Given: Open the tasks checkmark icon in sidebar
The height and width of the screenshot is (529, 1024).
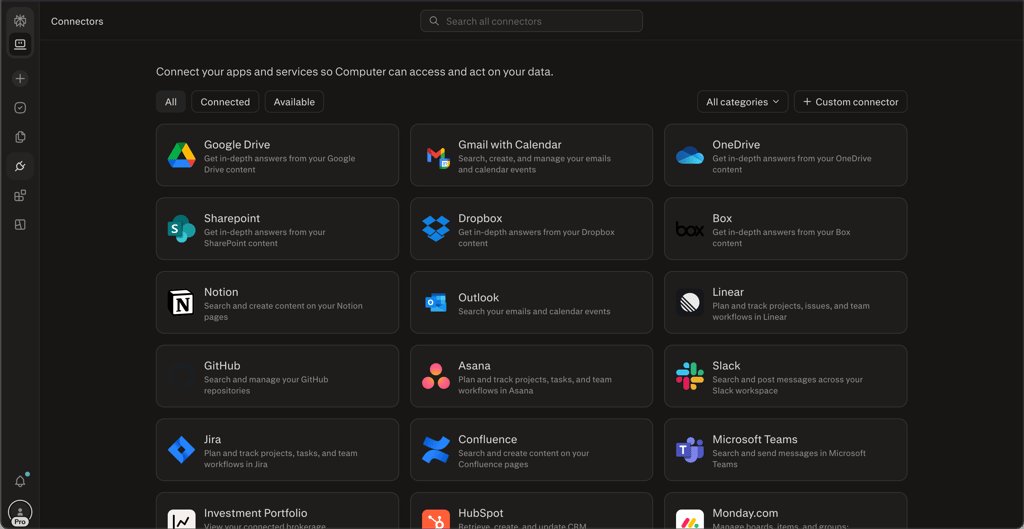Looking at the screenshot, I should tap(20, 108).
